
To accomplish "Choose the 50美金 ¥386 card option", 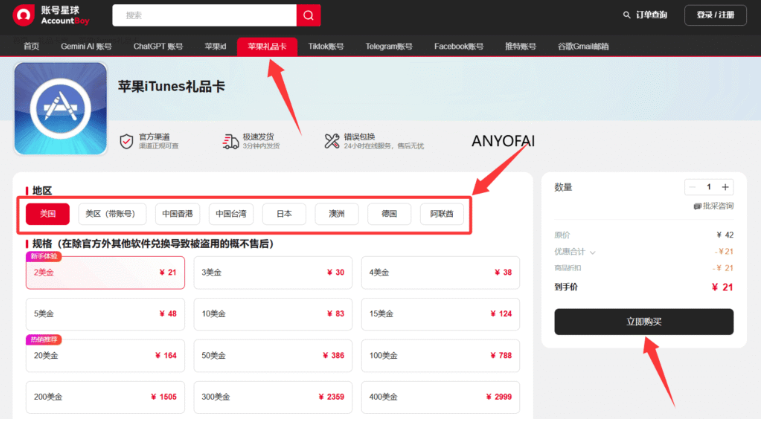I will point(273,356).
